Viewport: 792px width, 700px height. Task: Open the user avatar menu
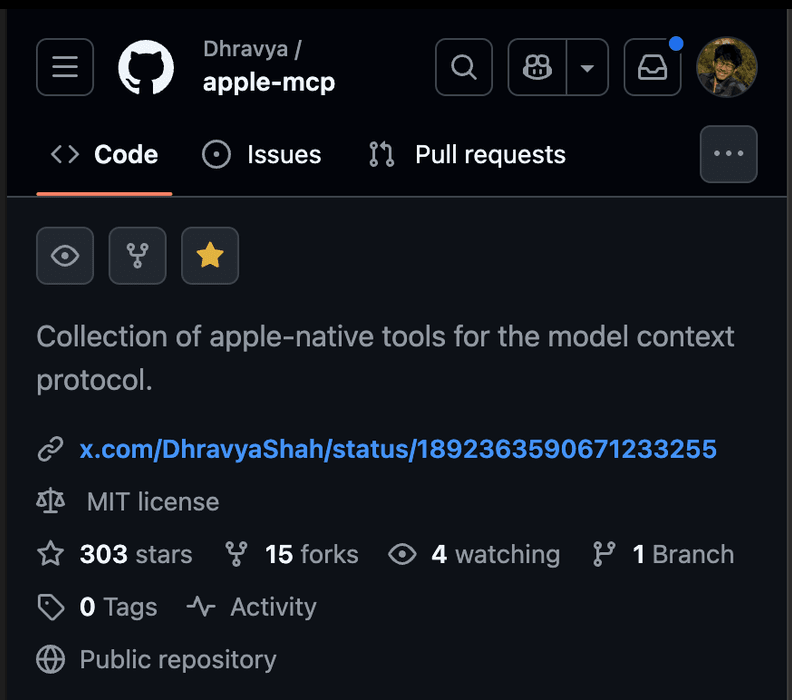(727, 67)
